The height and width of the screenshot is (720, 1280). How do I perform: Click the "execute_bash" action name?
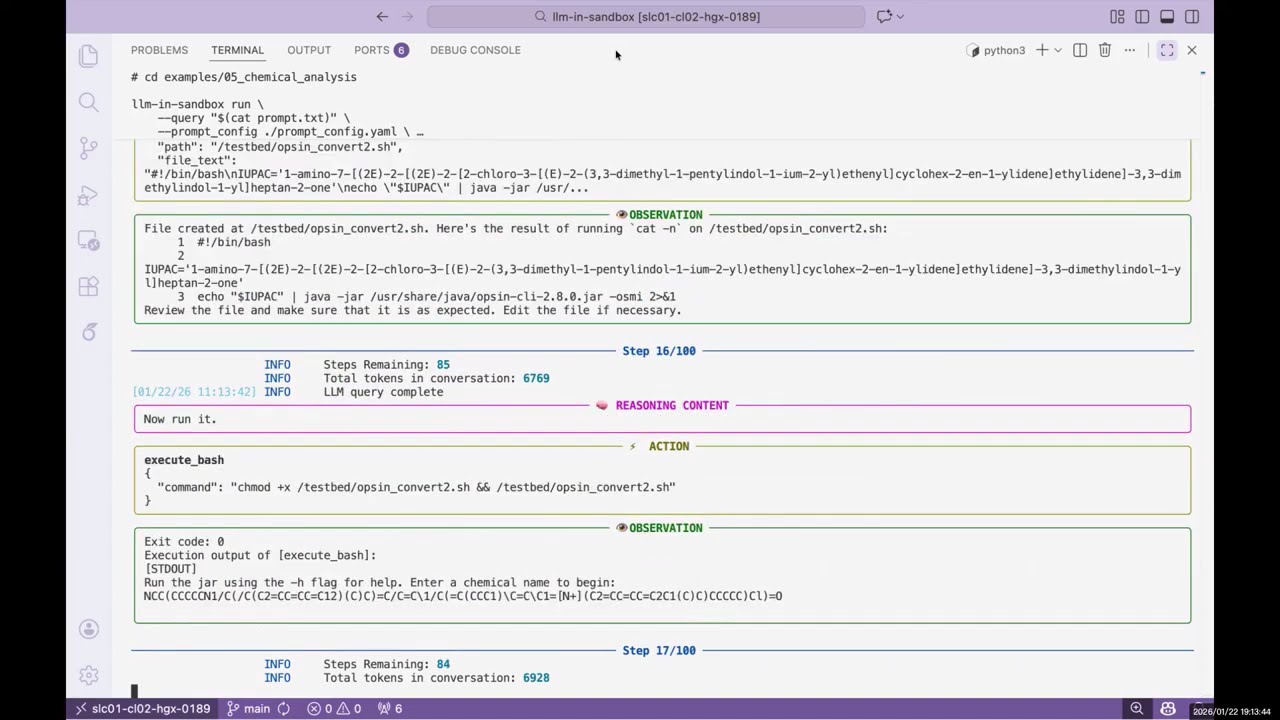pyautogui.click(x=184, y=460)
